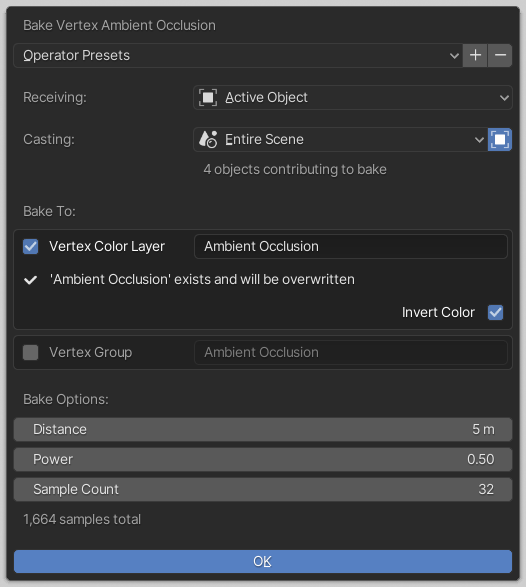This screenshot has height=587, width=526.
Task: Open the Receiving Active Object dropdown
Action: [x=353, y=98]
